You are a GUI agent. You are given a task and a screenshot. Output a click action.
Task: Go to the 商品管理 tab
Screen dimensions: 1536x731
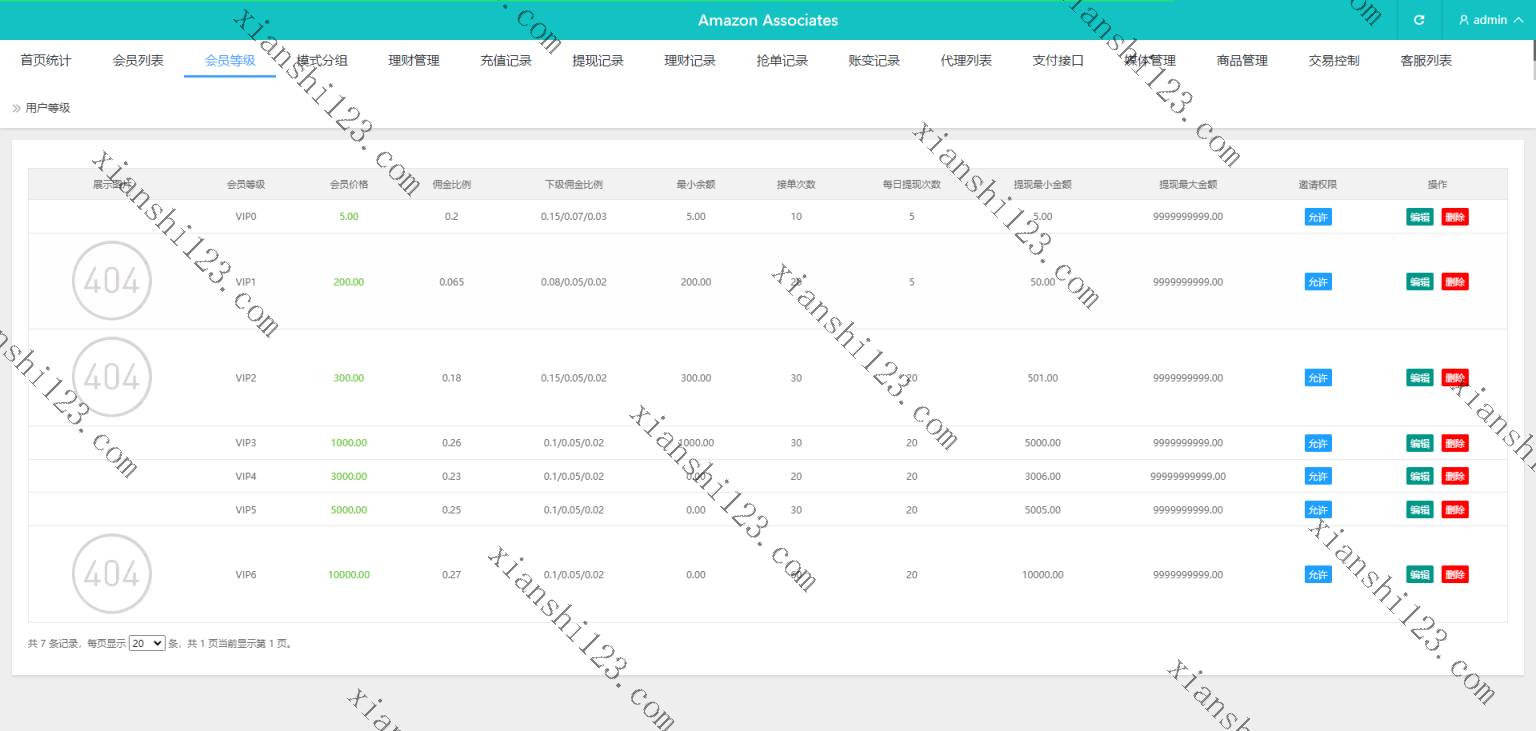click(x=1242, y=61)
